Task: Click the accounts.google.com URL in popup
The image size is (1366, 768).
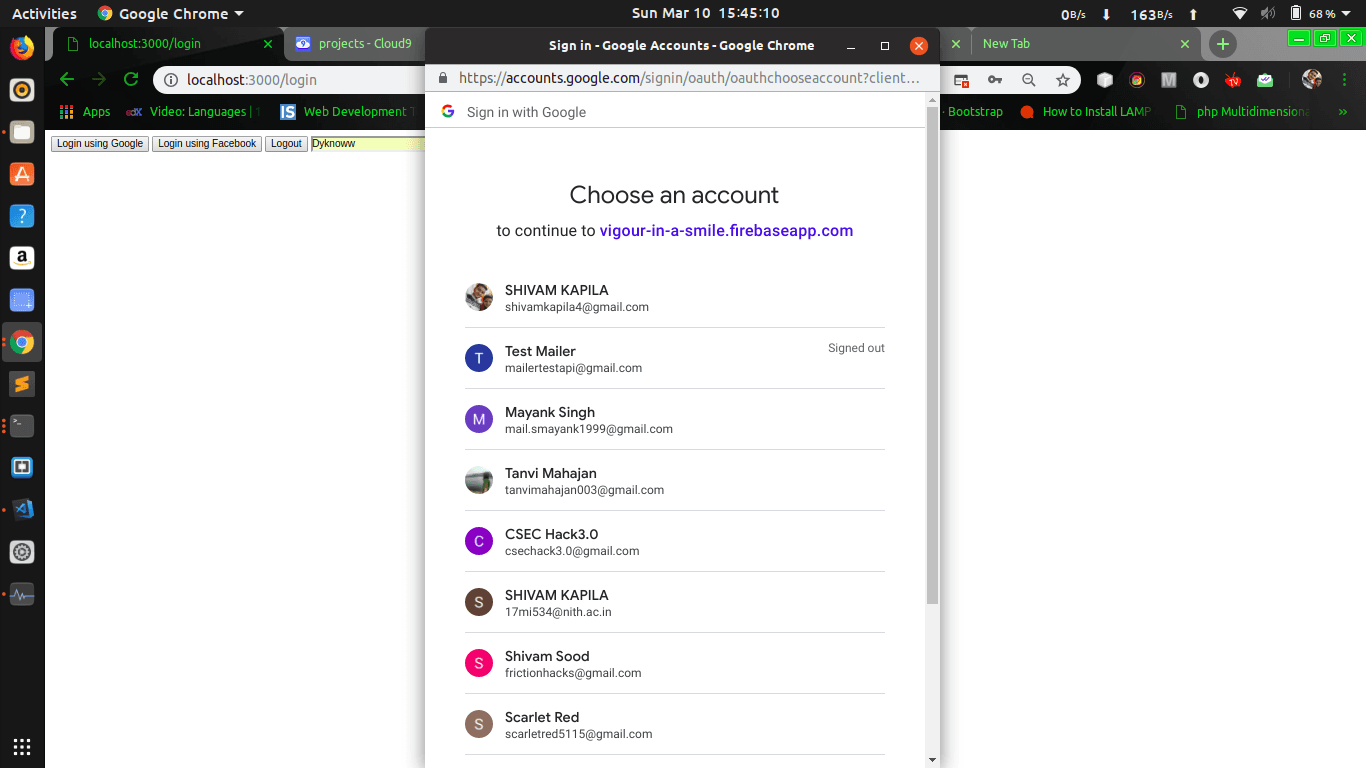Action: pyautogui.click(x=689, y=78)
